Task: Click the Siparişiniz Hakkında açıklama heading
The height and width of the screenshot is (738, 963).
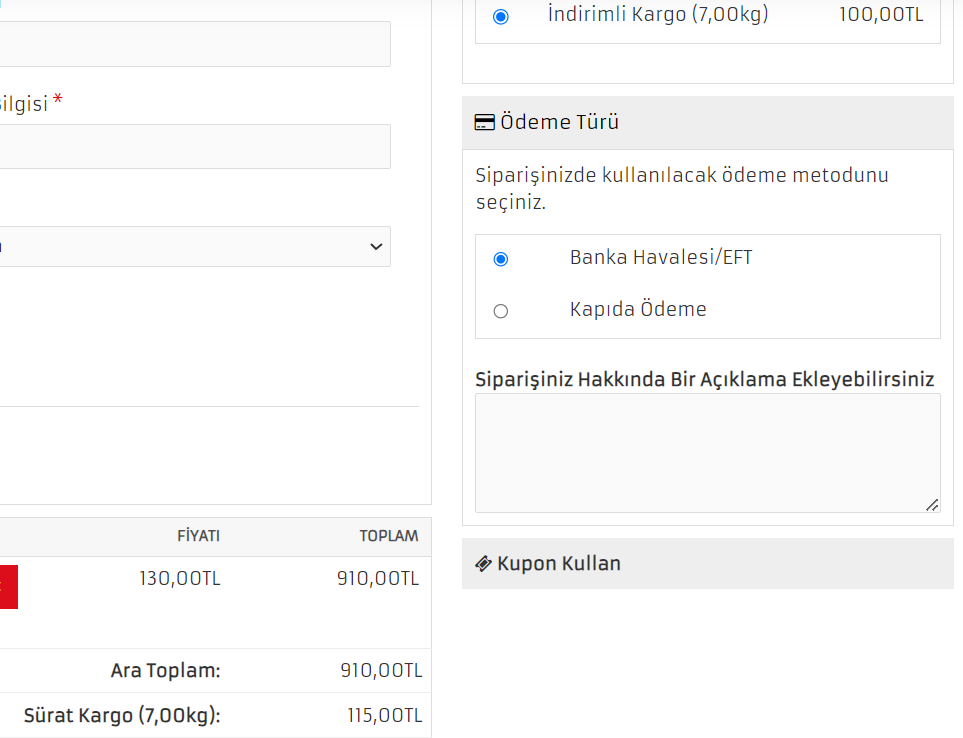Action: (x=704, y=379)
